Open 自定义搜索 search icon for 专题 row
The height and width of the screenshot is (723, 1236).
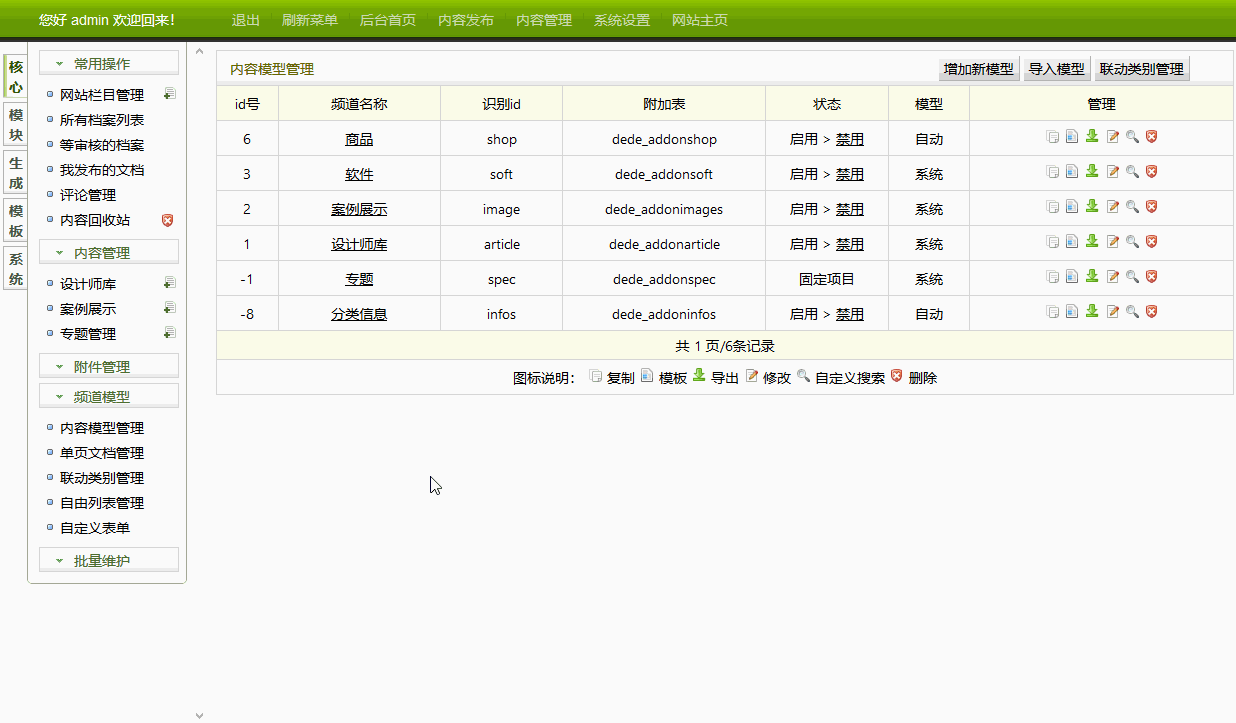pos(1132,276)
